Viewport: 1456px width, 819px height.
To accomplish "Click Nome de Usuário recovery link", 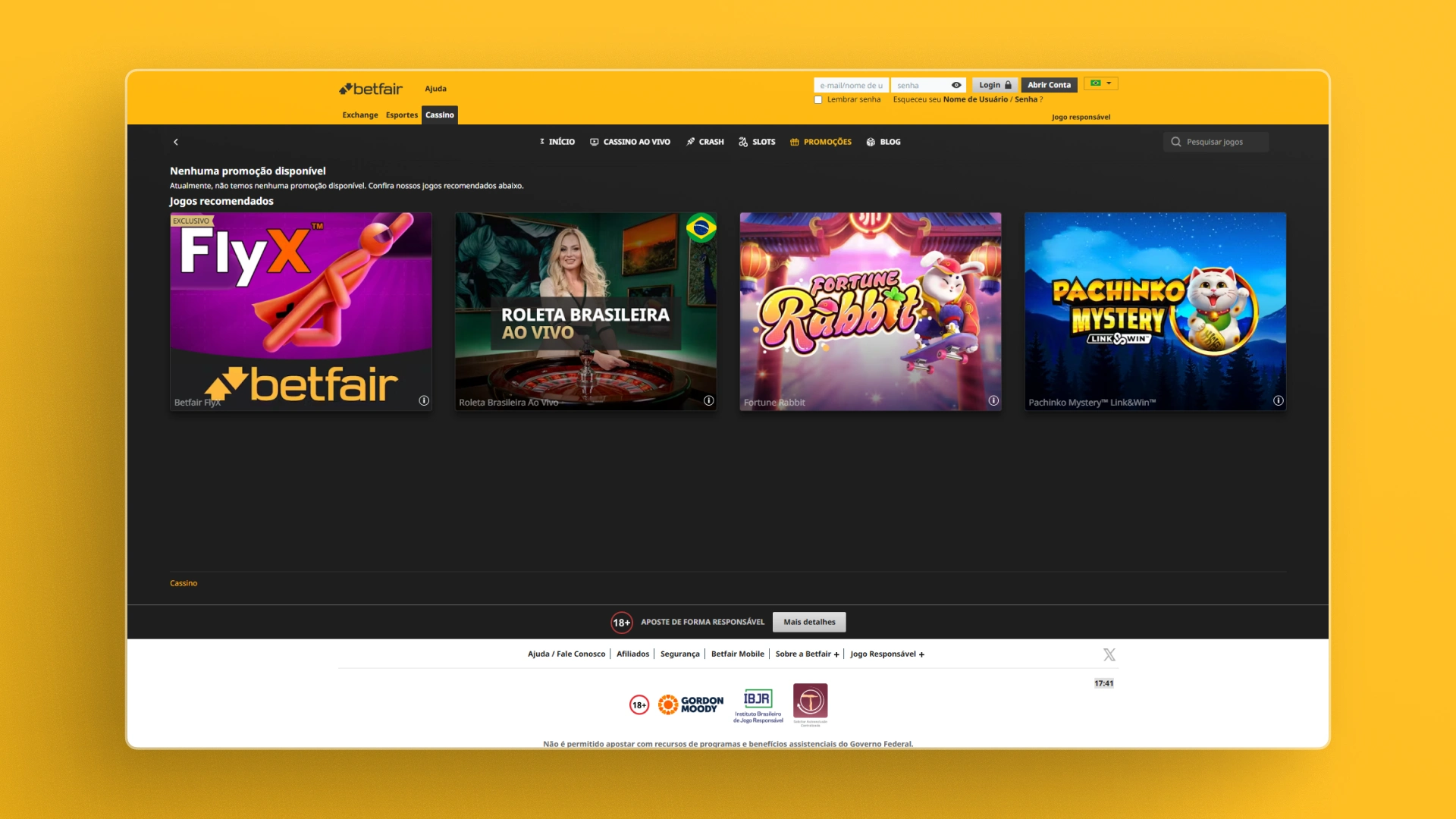I will [x=975, y=99].
